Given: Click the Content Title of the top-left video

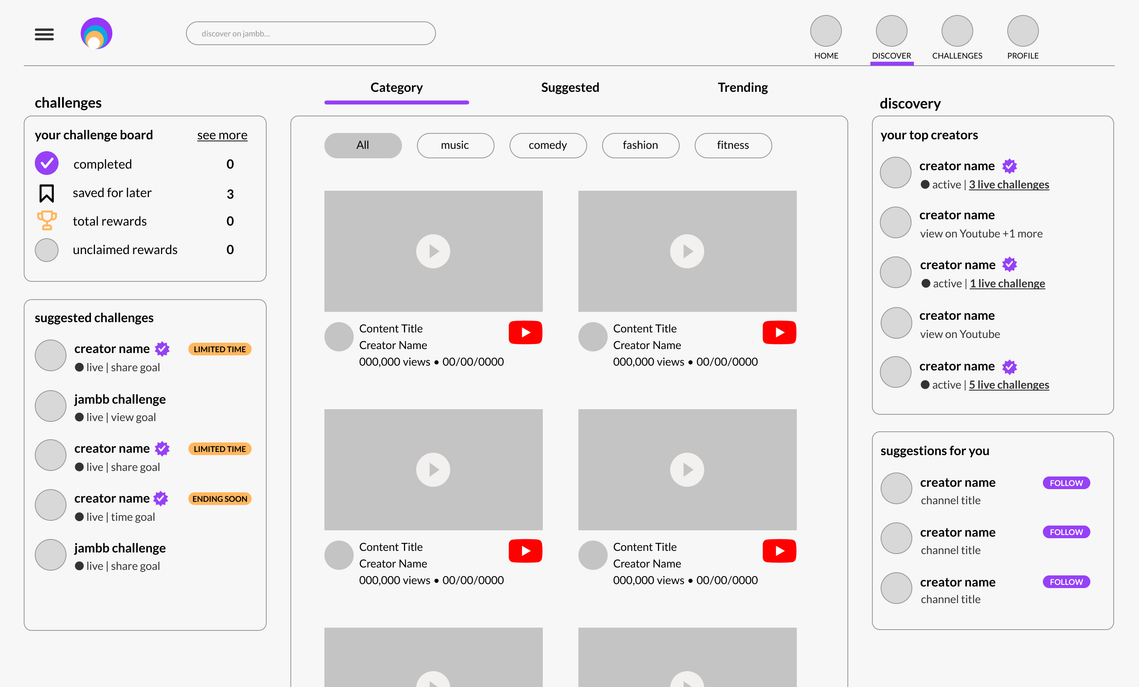Looking at the screenshot, I should [391, 328].
